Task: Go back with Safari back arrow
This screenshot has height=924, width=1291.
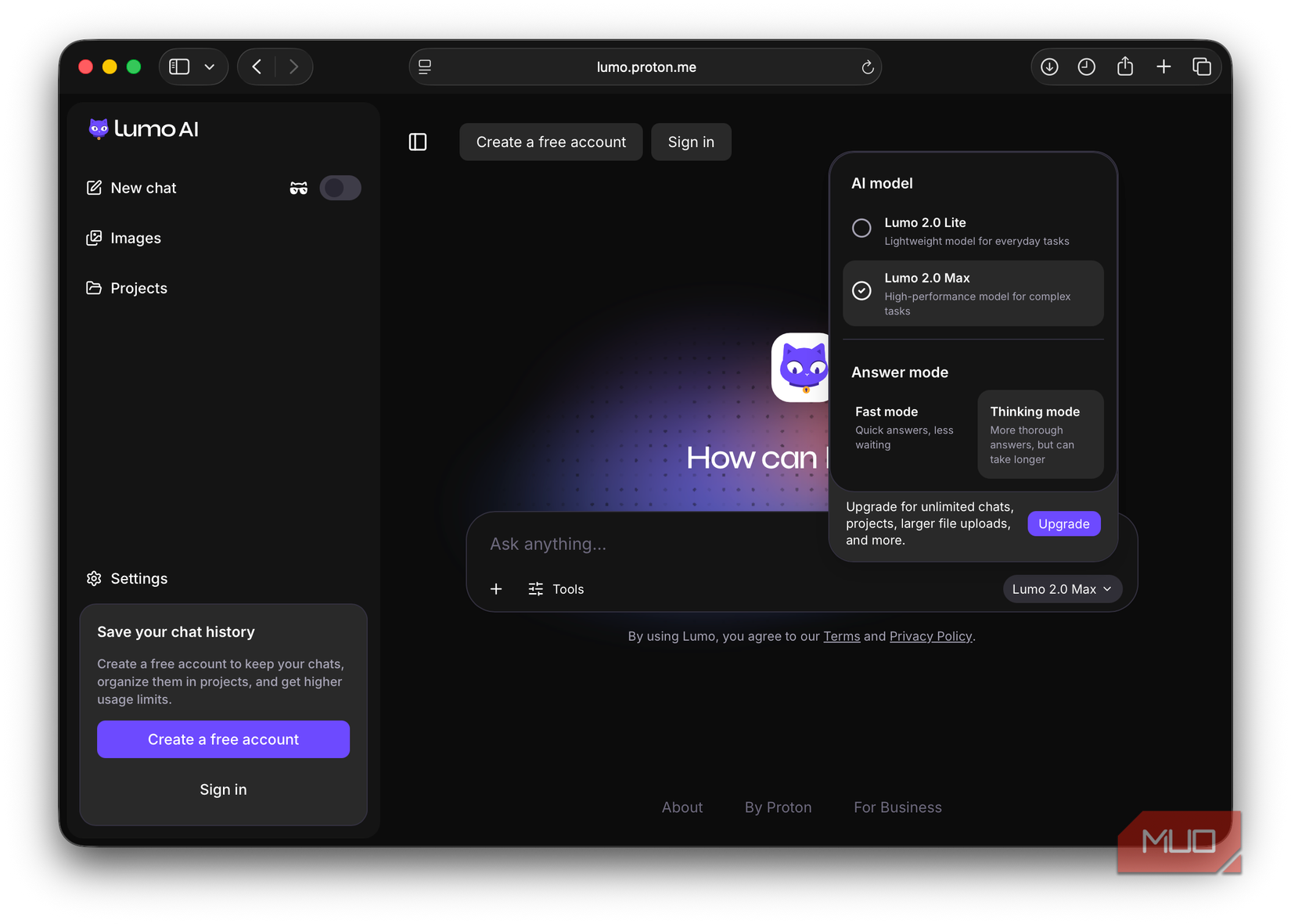Action: (257, 67)
